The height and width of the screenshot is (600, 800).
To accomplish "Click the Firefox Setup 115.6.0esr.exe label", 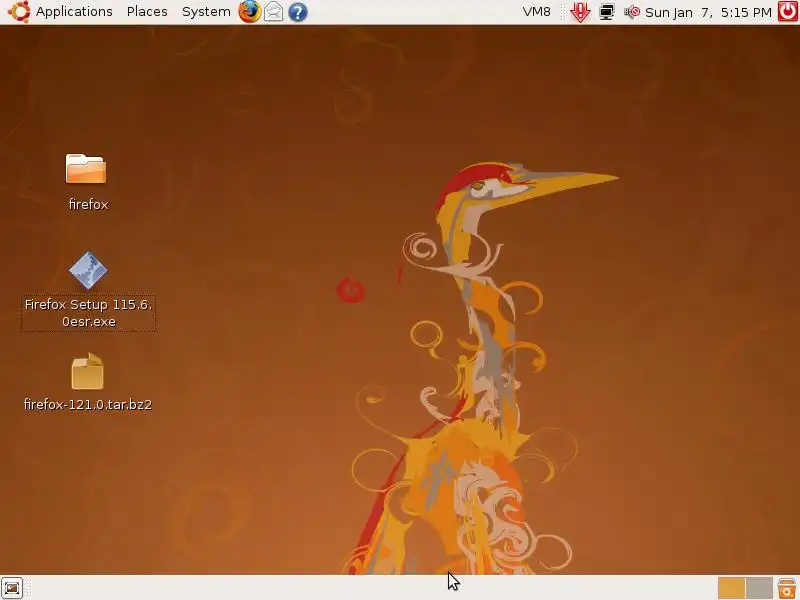I will tap(88, 313).
